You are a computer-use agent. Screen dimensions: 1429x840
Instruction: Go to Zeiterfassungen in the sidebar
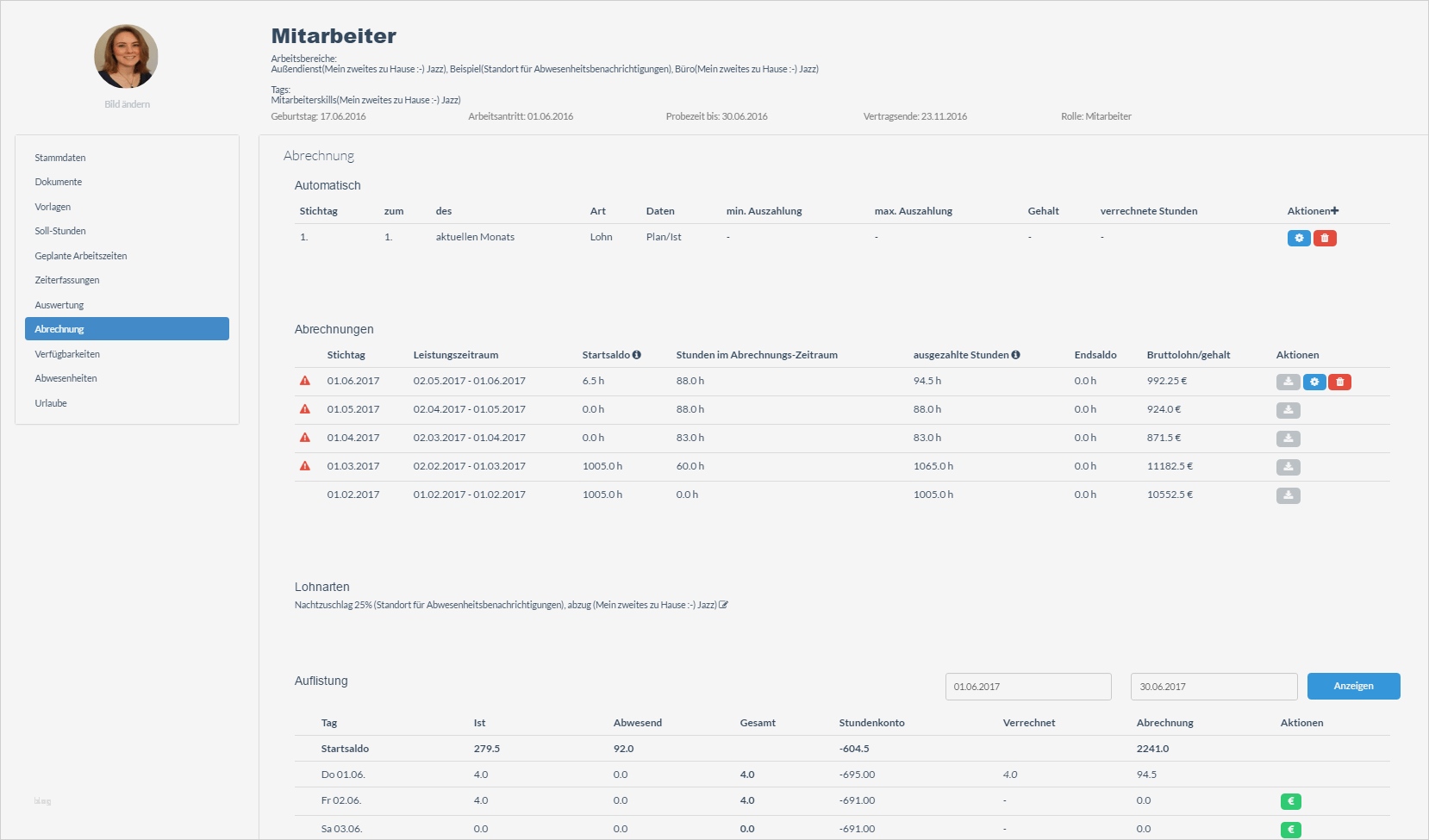pos(67,280)
